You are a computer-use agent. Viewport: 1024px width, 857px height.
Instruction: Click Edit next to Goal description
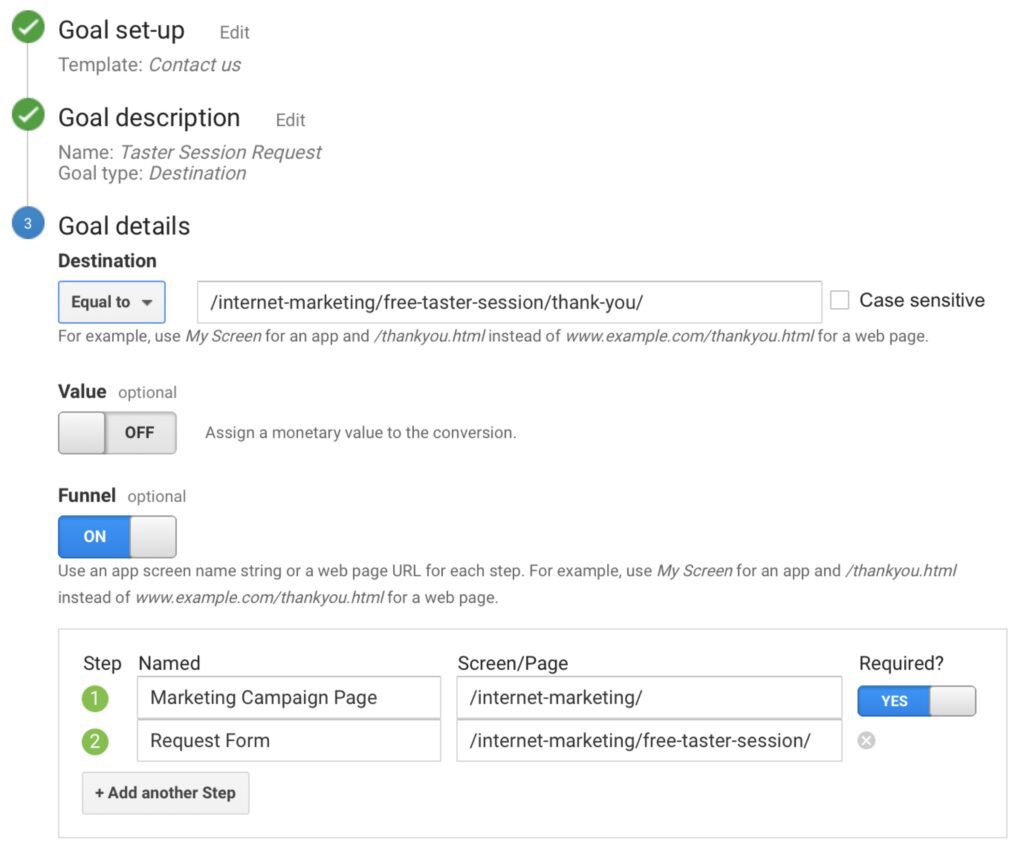pos(290,120)
